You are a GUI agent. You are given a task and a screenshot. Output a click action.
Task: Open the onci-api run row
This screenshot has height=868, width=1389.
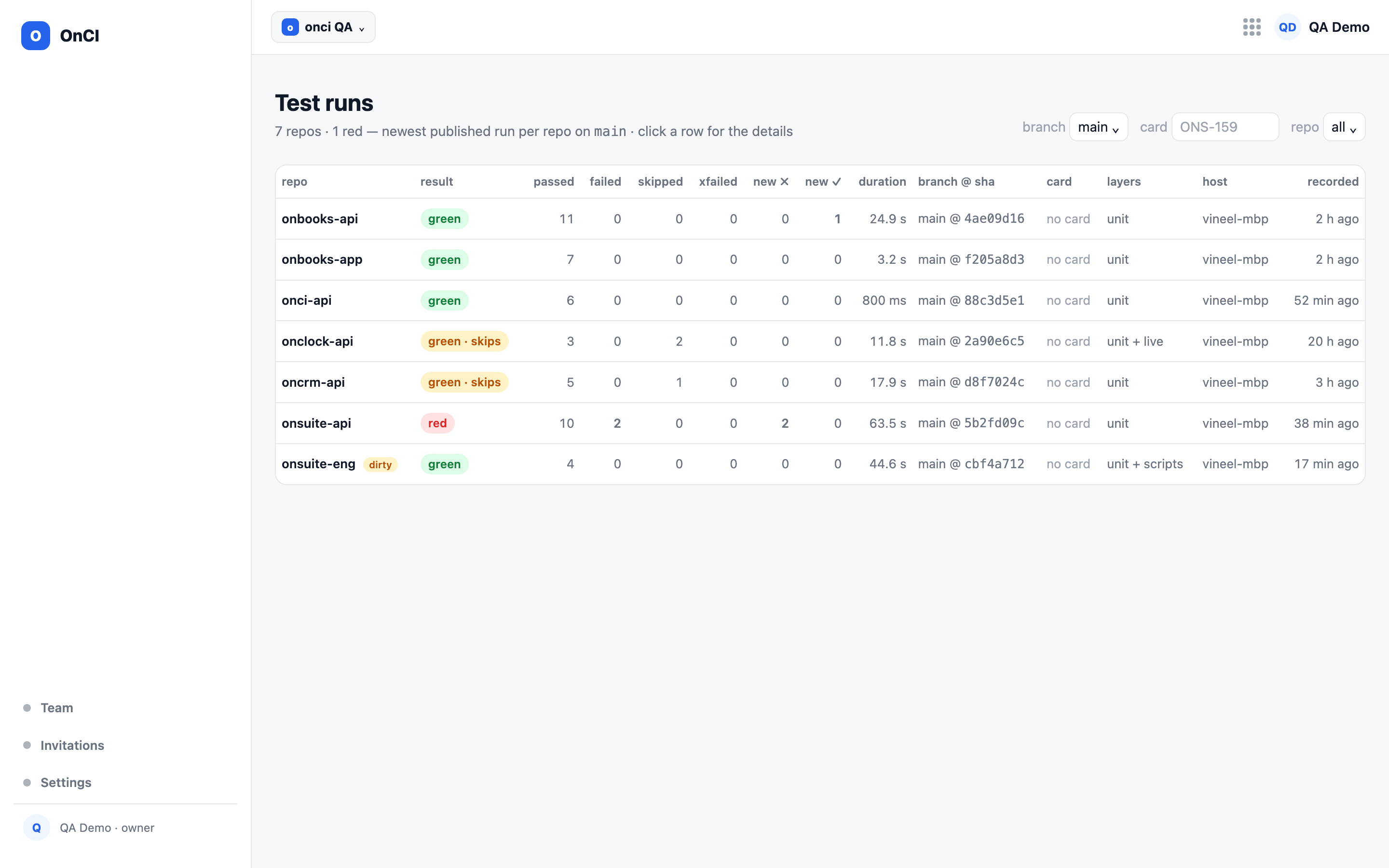click(x=819, y=300)
